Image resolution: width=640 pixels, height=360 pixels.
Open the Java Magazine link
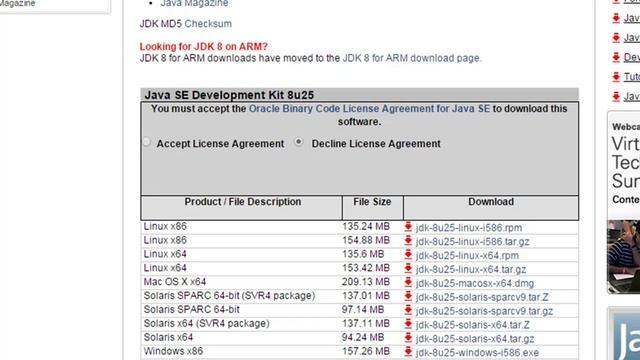(x=194, y=3)
